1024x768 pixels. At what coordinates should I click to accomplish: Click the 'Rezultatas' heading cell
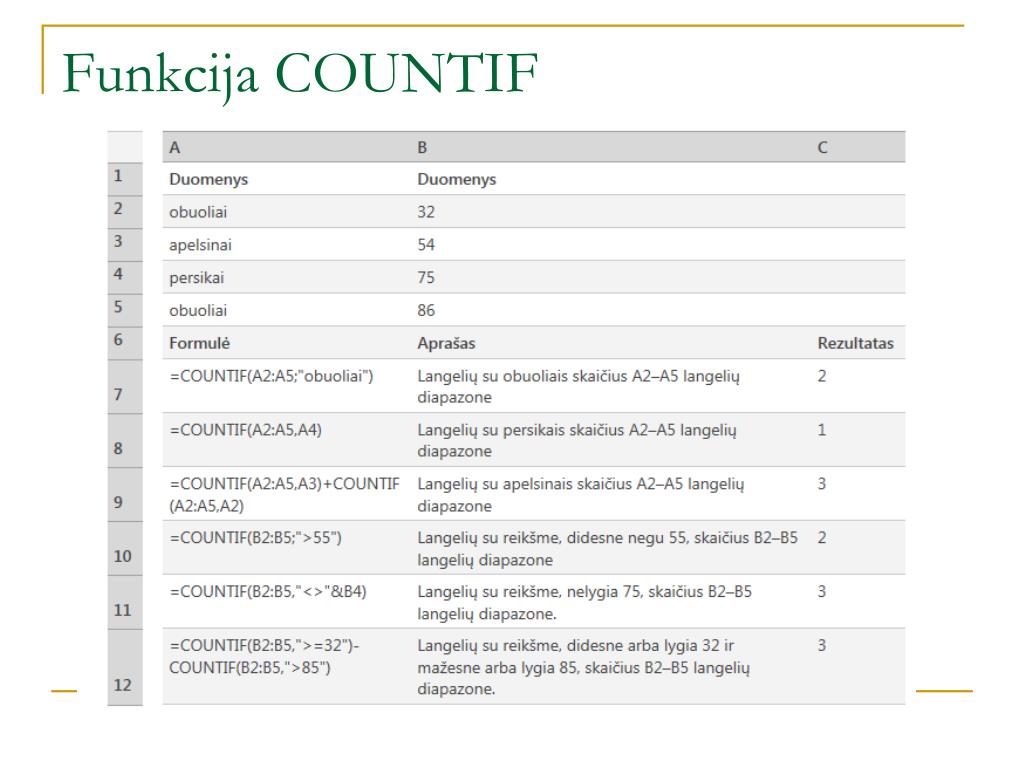(x=856, y=344)
